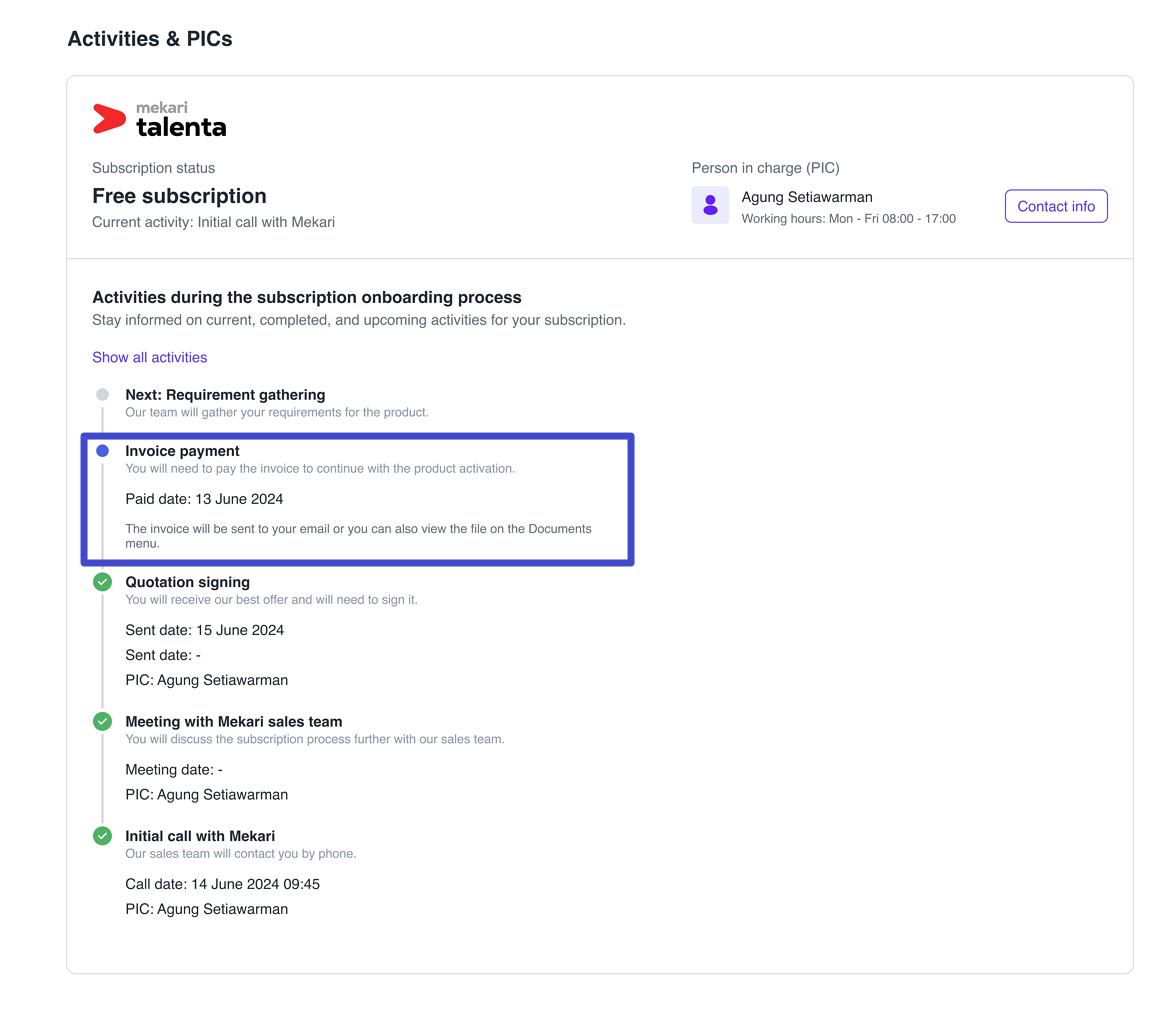The width and height of the screenshot is (1160, 1009).
Task: Click the Meeting with Mekari sales team title
Action: [234, 722]
